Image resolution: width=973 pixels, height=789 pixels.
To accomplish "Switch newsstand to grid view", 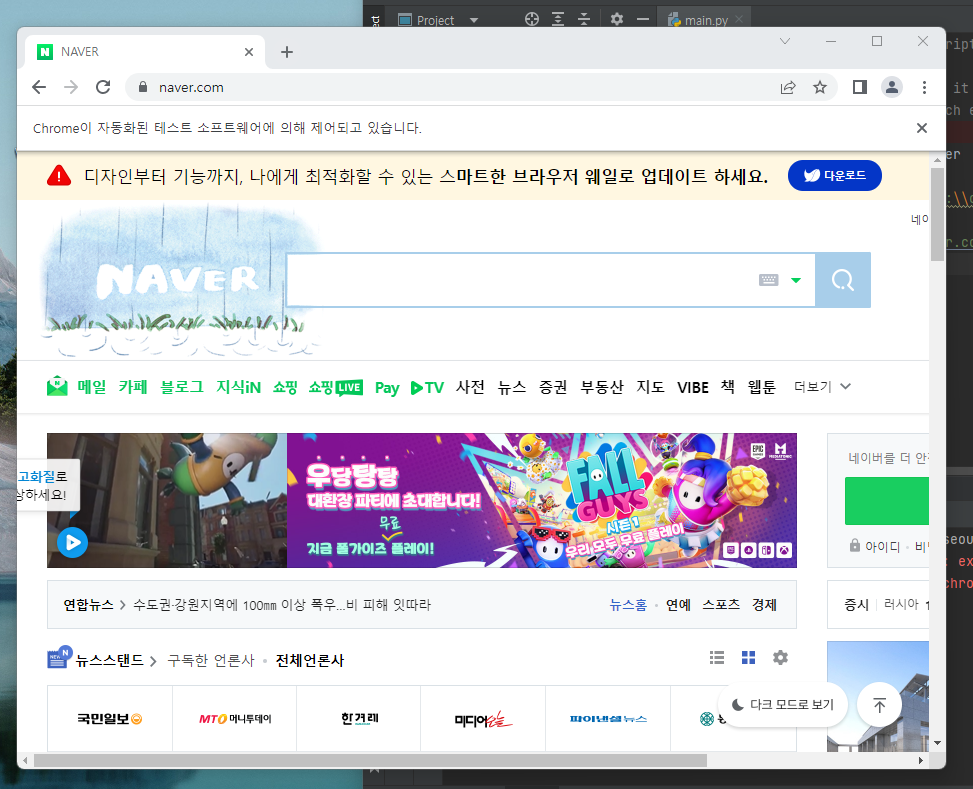I will pyautogui.click(x=748, y=657).
